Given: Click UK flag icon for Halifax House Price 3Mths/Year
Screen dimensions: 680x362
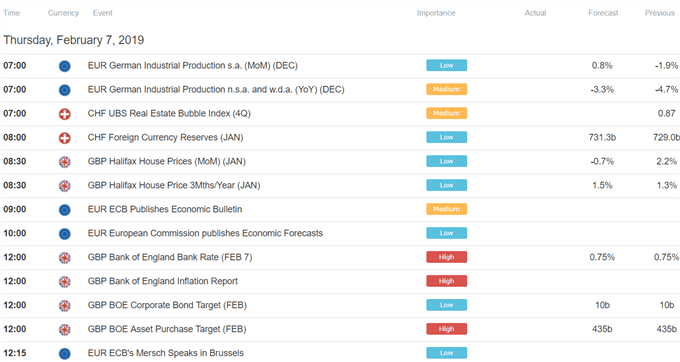Looking at the screenshot, I should coord(65,186).
